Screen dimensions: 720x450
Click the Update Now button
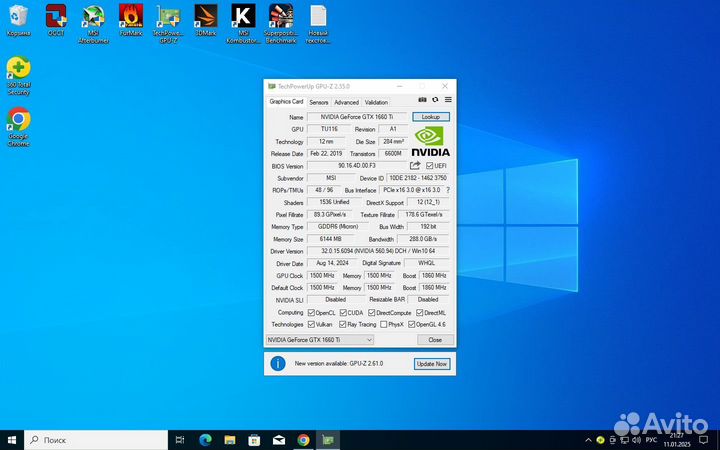(432, 364)
